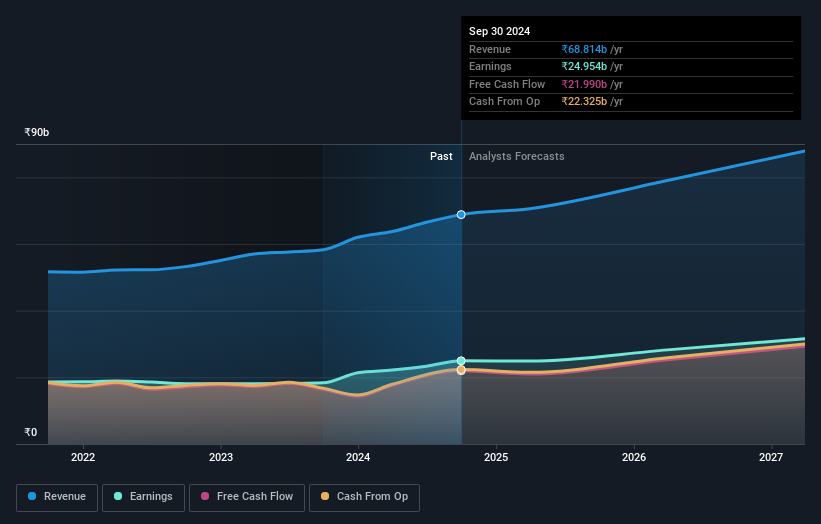Toggle the Free Cash Flow legend button
Viewport: 821px width, 524px height.
(x=247, y=497)
